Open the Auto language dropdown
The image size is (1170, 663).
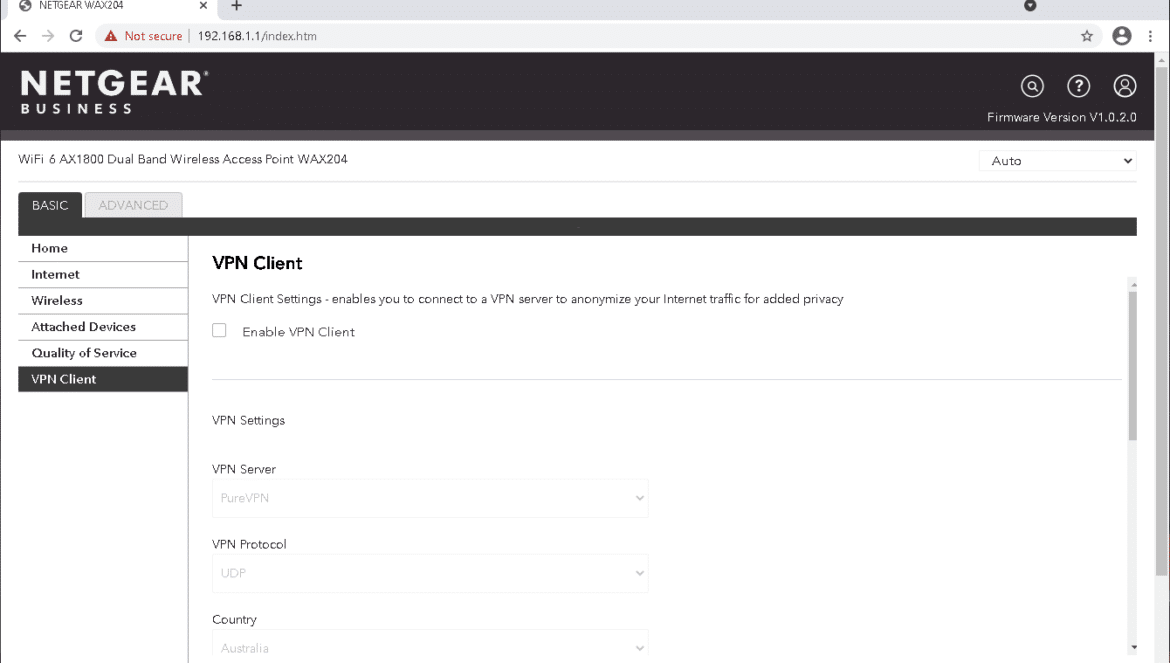[x=1057, y=161]
